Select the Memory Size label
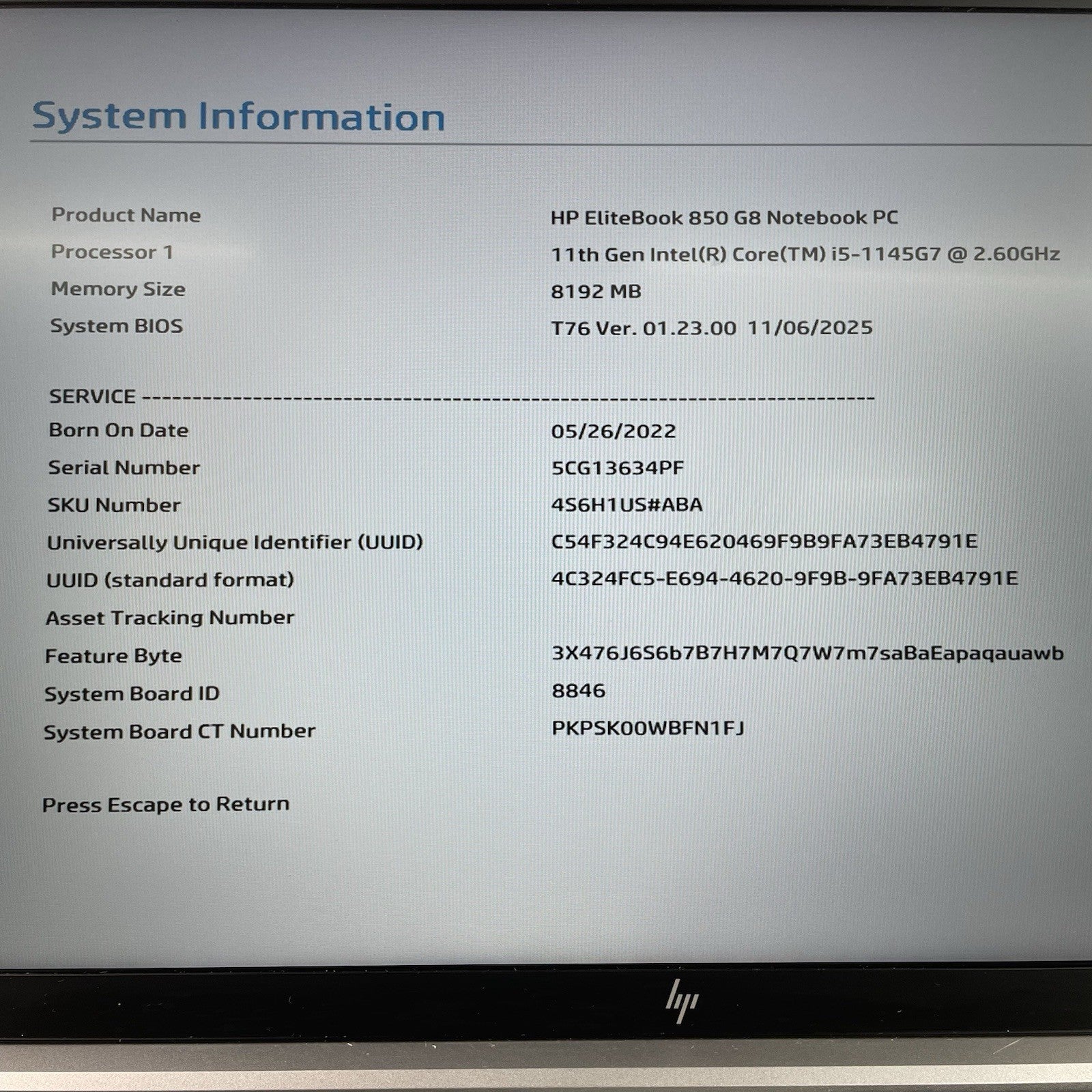Viewport: 1092px width, 1092px height. [x=118, y=289]
